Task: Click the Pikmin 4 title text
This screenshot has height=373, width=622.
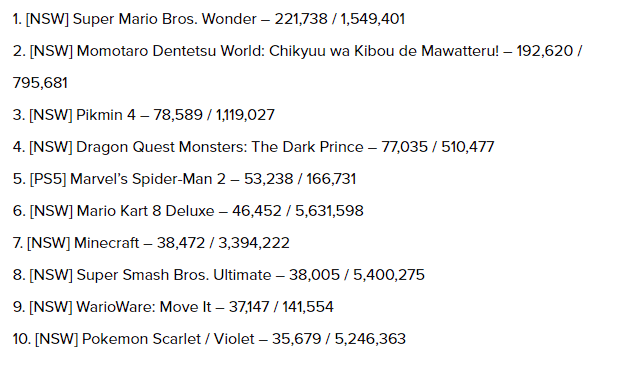Action: click(x=106, y=115)
